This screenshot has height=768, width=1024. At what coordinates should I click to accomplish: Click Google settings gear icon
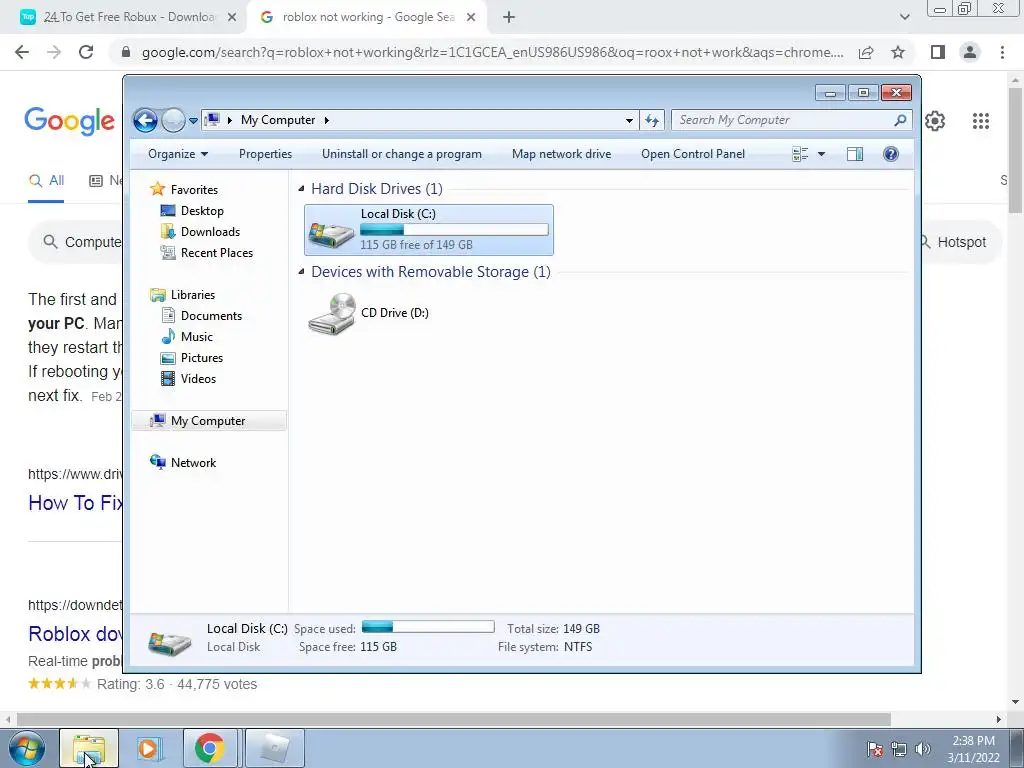click(x=935, y=121)
